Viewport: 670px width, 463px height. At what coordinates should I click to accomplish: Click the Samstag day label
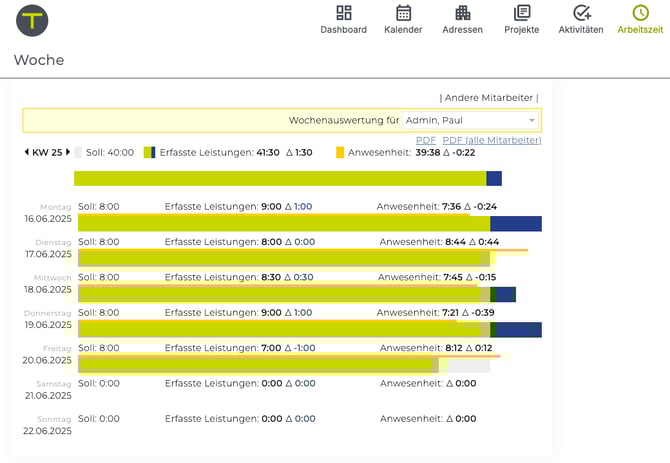point(54,384)
